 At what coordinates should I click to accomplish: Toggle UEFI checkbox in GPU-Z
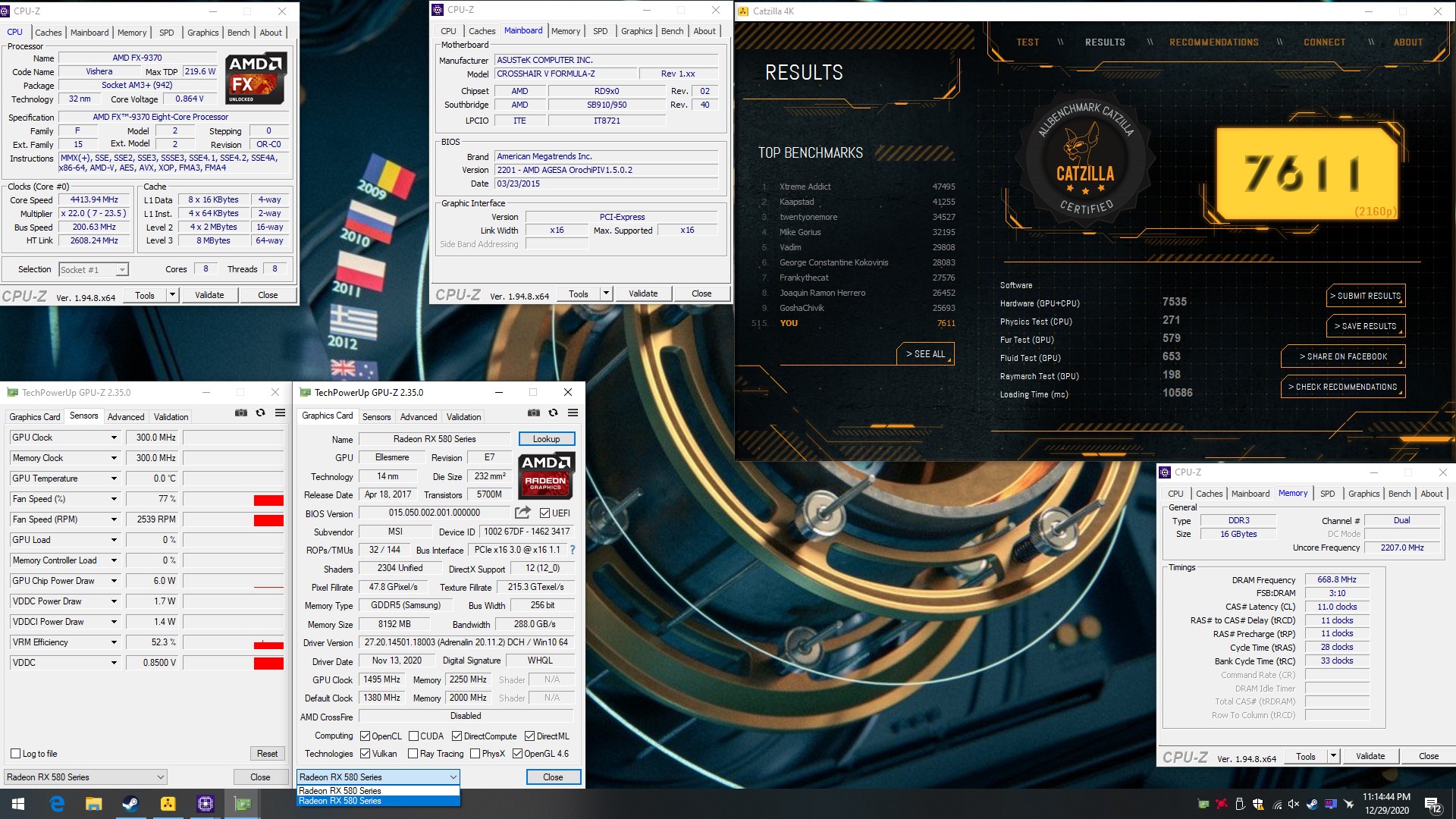click(544, 513)
